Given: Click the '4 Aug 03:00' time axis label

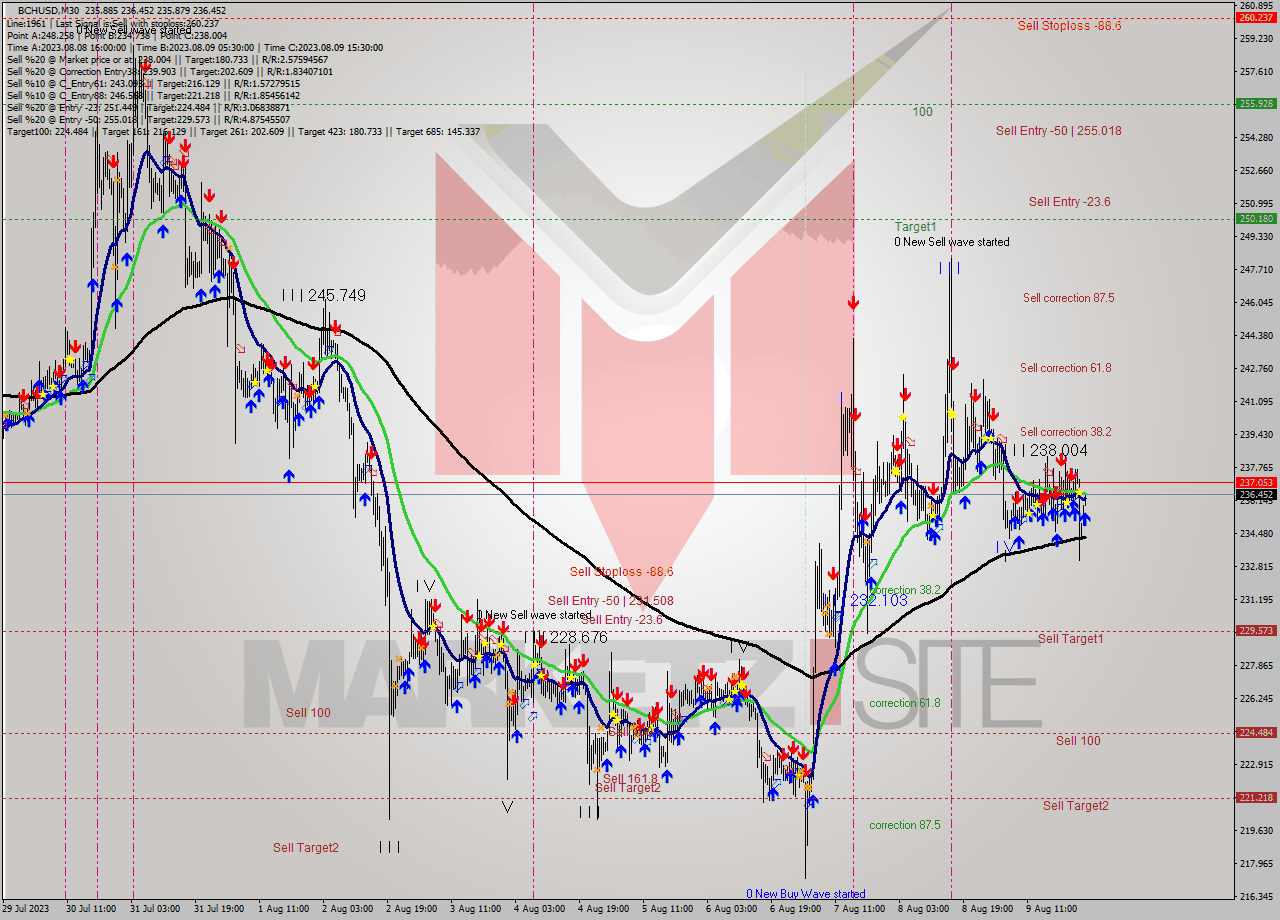Looking at the screenshot, I should pyautogui.click(x=539, y=909).
